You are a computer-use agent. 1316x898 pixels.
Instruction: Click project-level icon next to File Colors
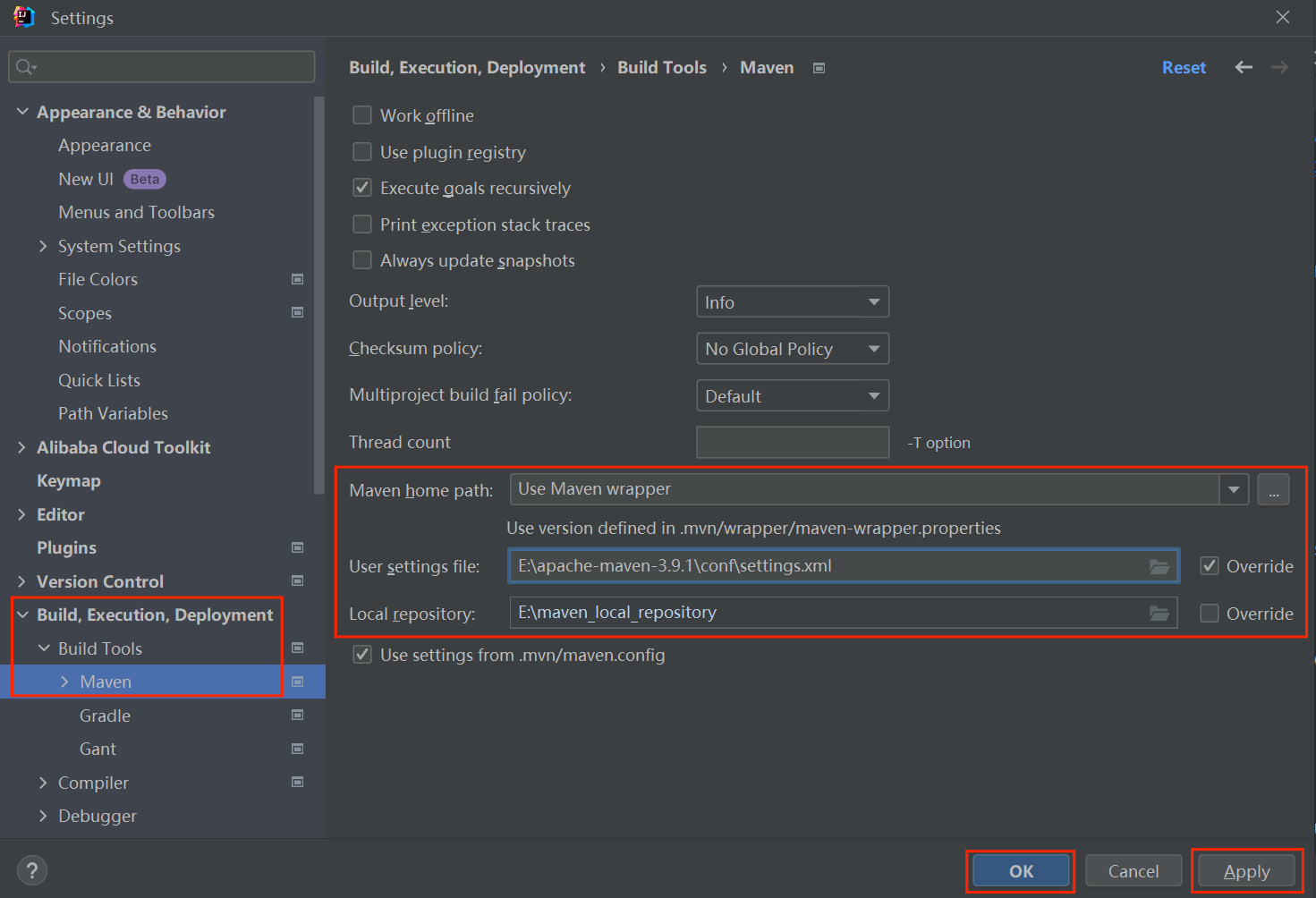[x=298, y=279]
